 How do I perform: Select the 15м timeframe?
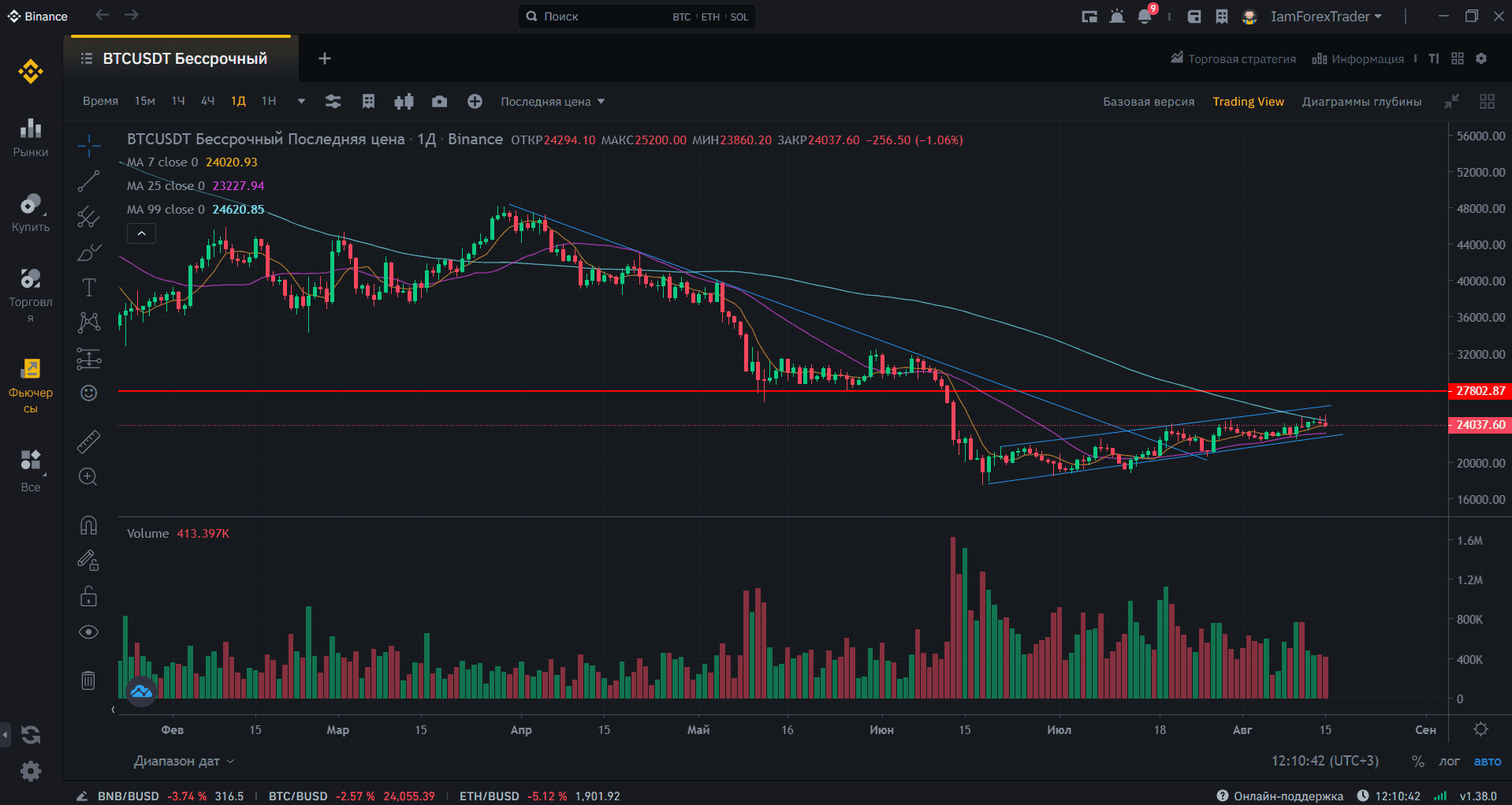click(145, 102)
